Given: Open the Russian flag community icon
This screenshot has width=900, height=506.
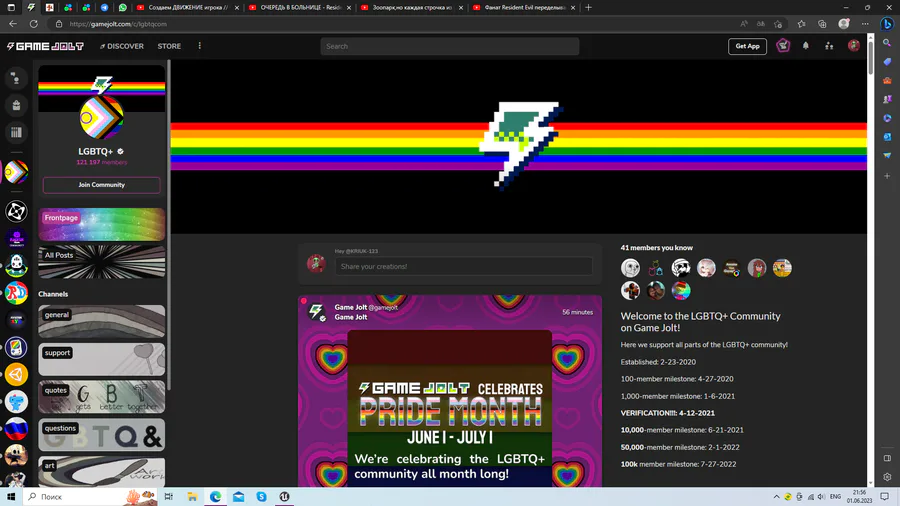Looking at the screenshot, I should click(x=16, y=429).
